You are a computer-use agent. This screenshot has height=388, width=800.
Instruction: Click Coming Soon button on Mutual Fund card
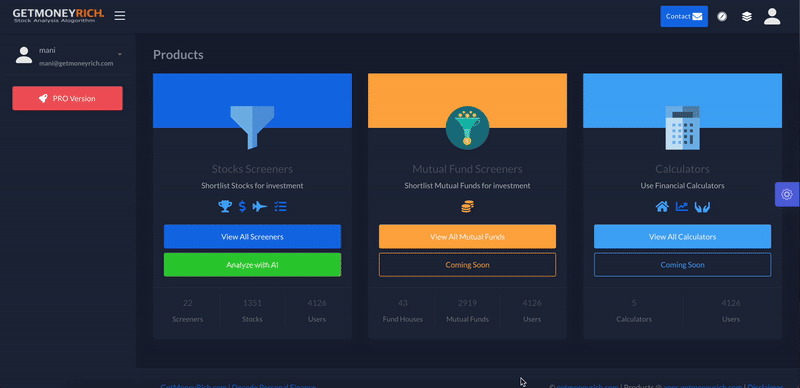tap(467, 265)
